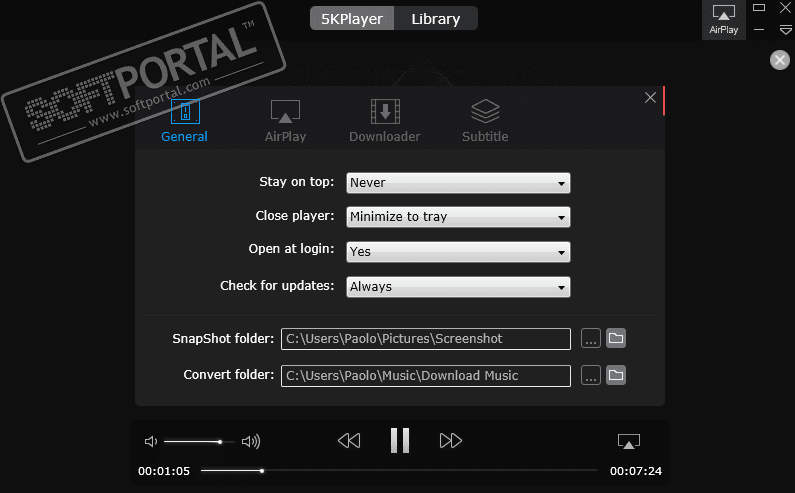Click the max volume speaker icon
This screenshot has width=795, height=493.
click(x=251, y=442)
